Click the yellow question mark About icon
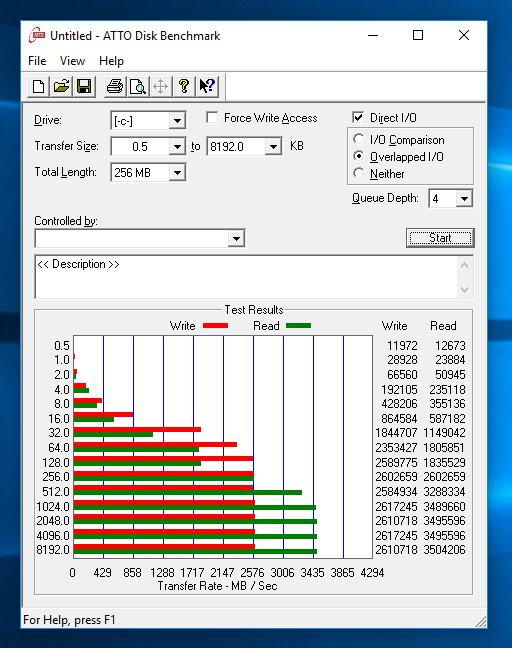Viewport: 512px width, 648px height. pos(184,86)
